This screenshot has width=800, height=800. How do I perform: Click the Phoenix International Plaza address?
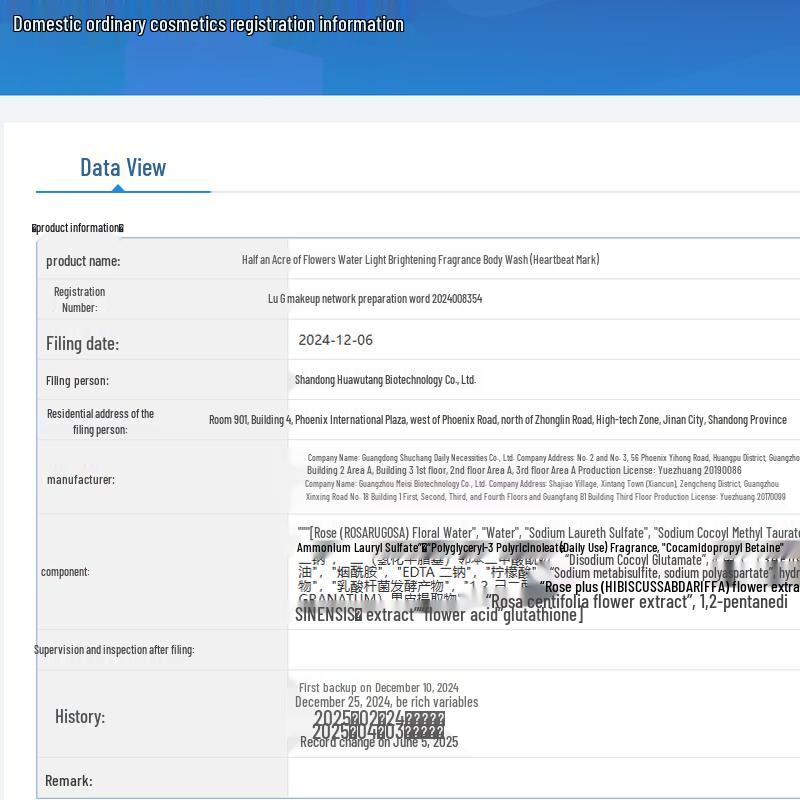[x=497, y=420]
